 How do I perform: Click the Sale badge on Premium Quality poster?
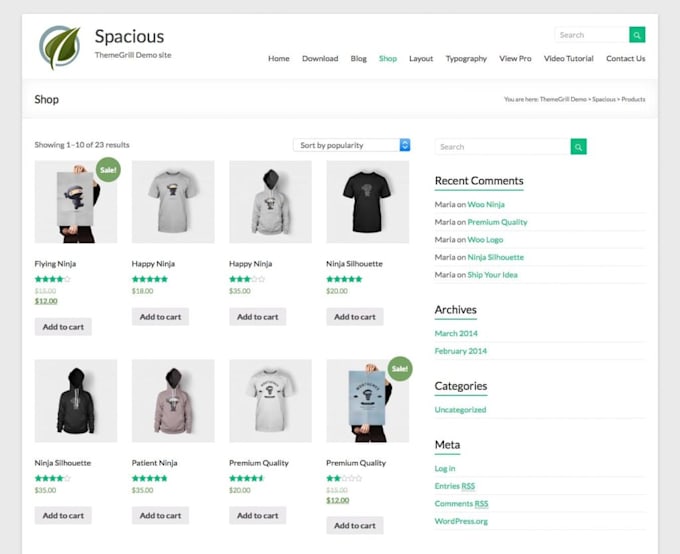pos(400,369)
